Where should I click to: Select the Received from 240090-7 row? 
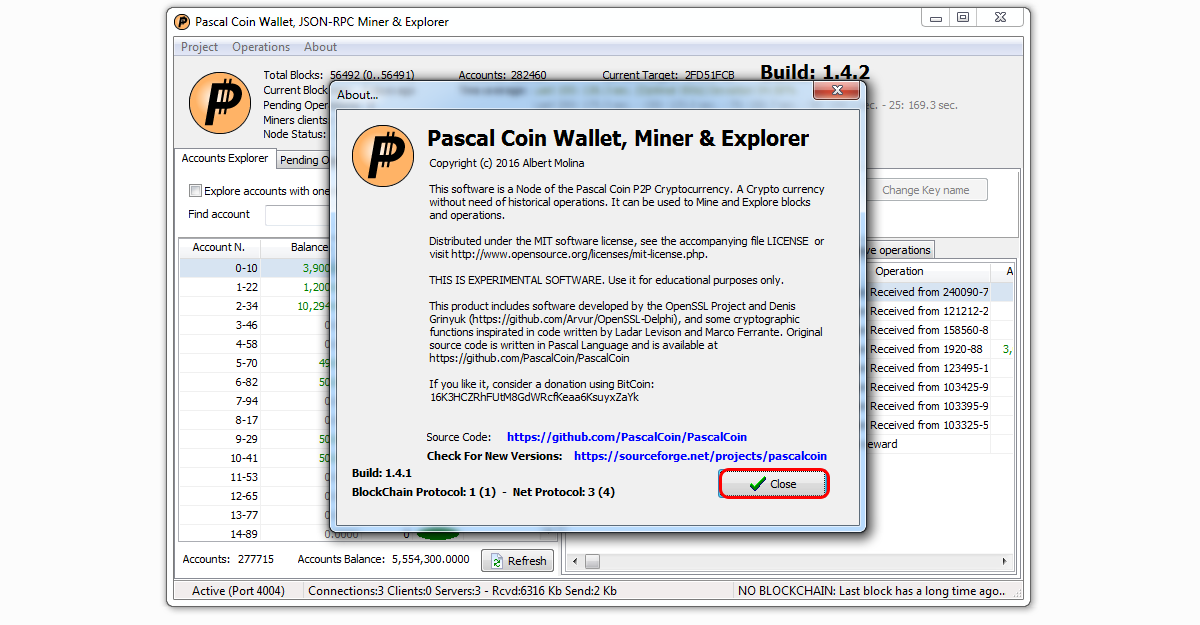(929, 292)
